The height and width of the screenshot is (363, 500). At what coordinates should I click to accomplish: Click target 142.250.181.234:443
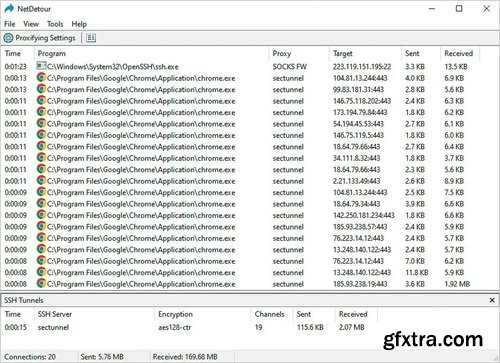click(x=364, y=215)
